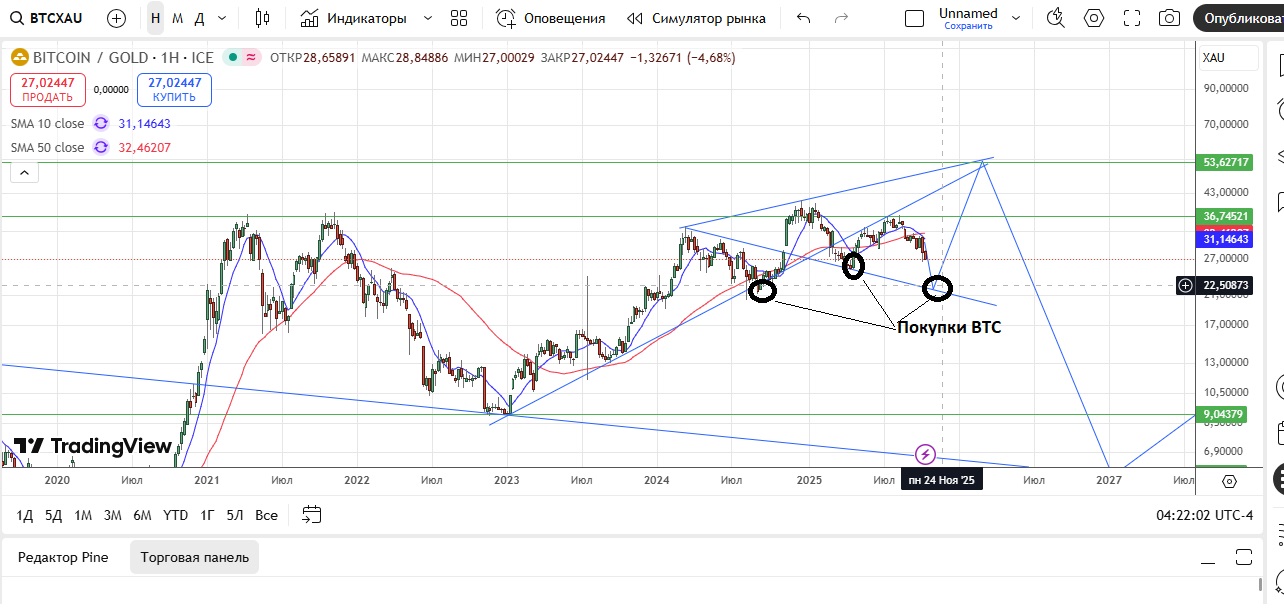Click the undo arrow

click(x=804, y=18)
